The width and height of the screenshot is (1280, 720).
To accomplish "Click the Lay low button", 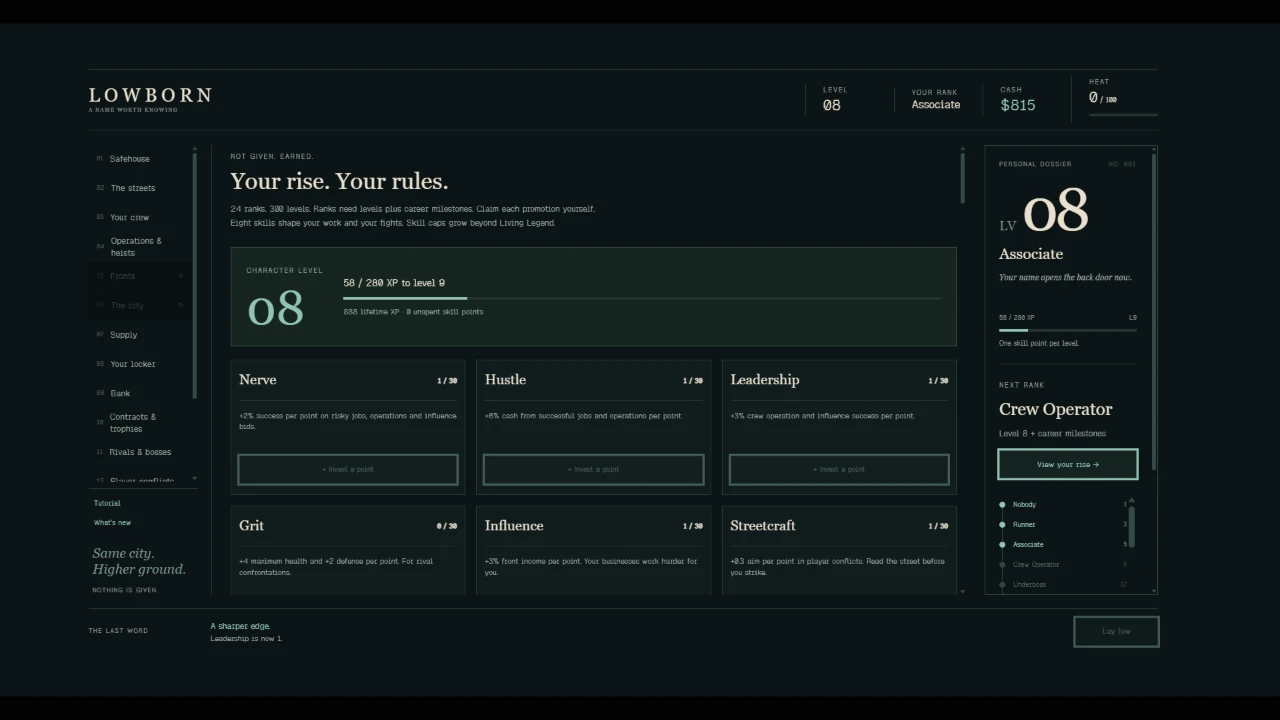I will [1116, 632].
